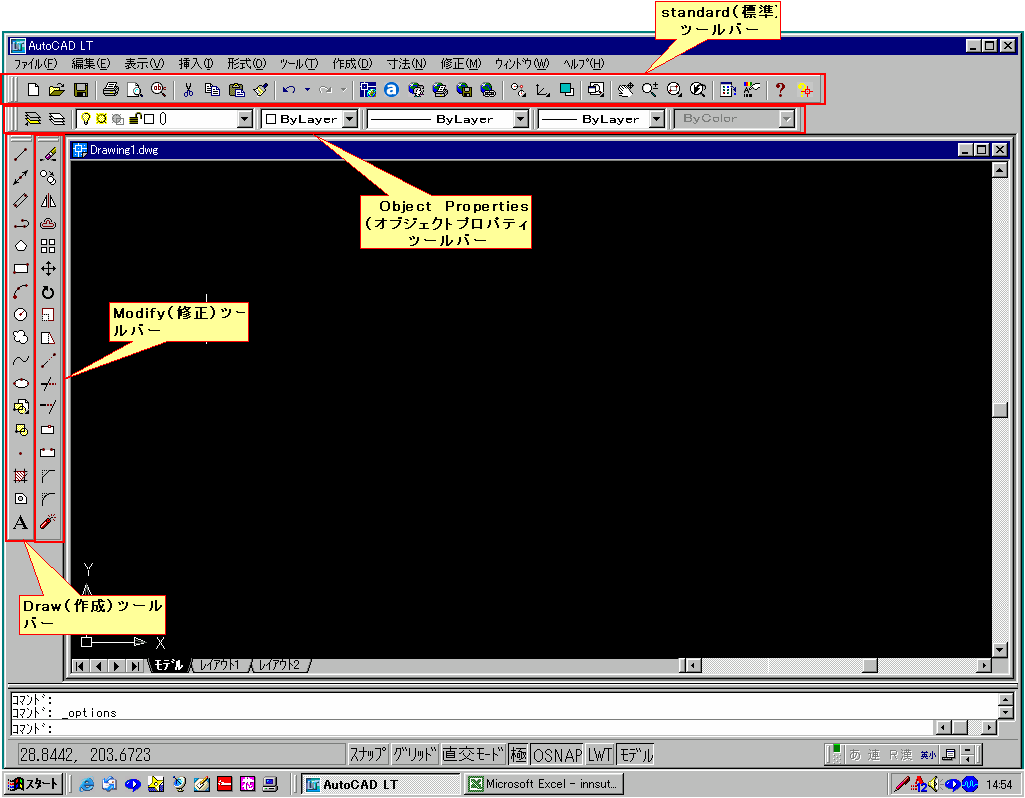
Task: Click the color swatch beside ByLayer
Action: click(271, 119)
